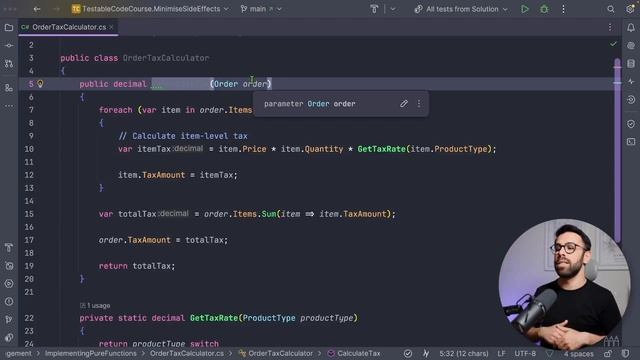Click the 1 usage code lens link
The image size is (640, 360).
pyautogui.click(x=95, y=305)
